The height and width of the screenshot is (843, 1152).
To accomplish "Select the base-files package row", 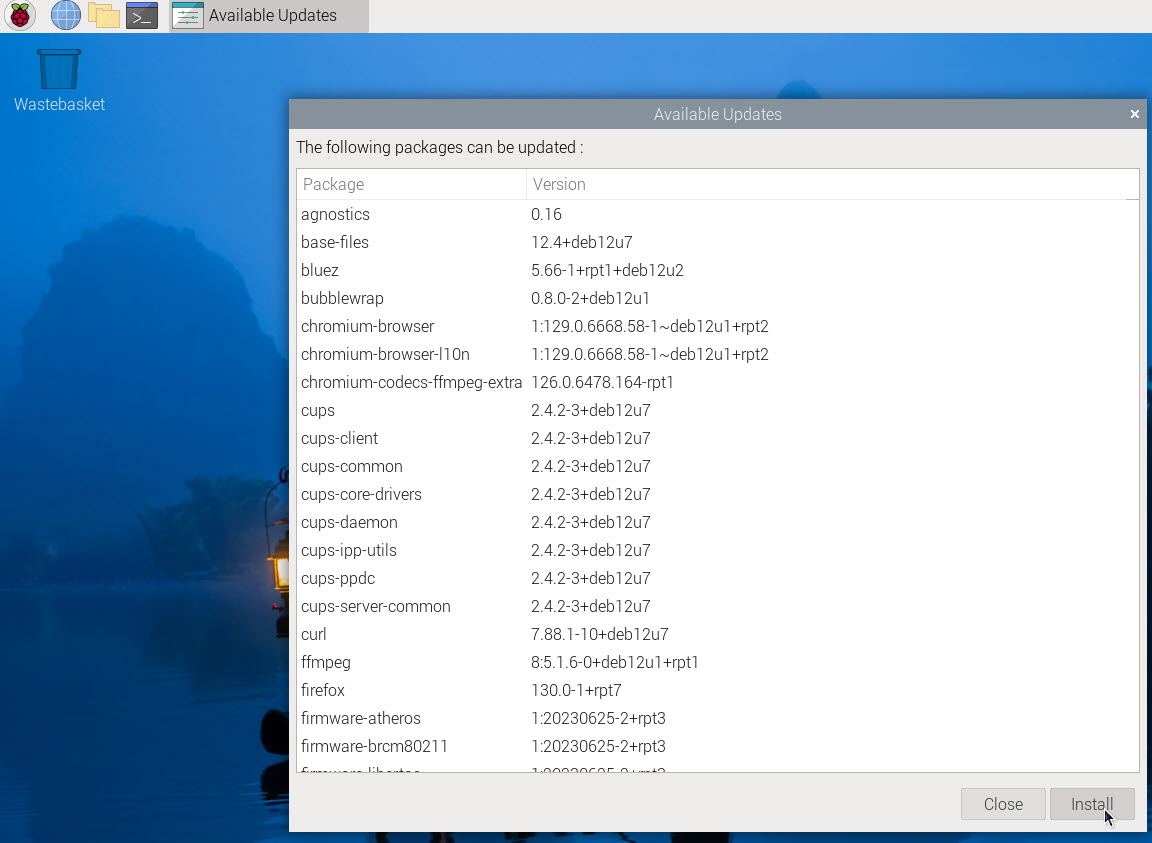I will (x=718, y=243).
